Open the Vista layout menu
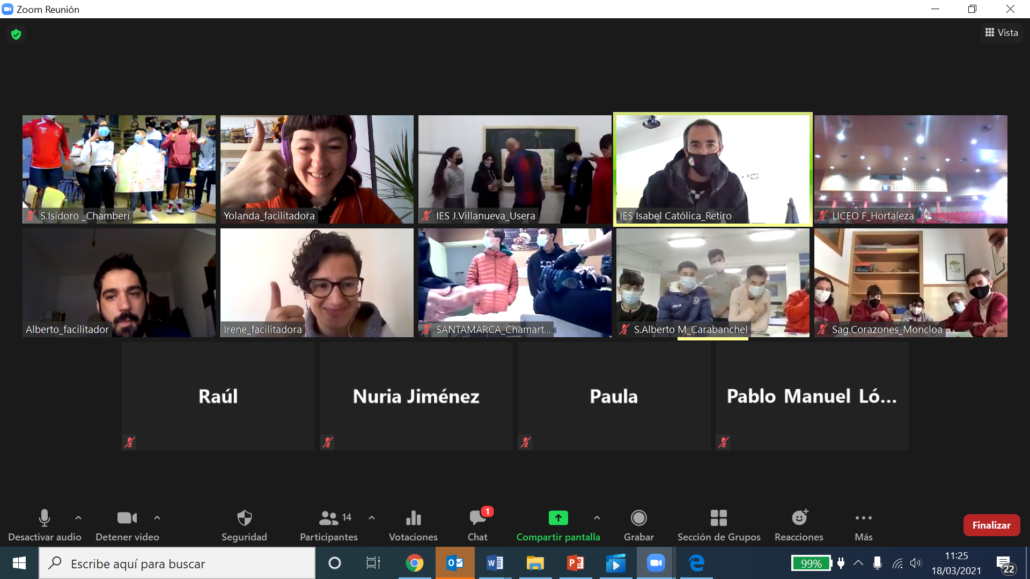This screenshot has height=579, width=1030. pos(1001,33)
